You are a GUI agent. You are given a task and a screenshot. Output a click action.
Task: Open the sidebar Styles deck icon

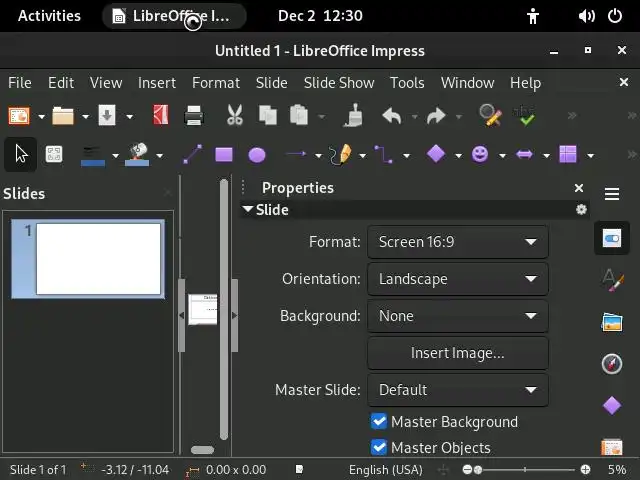click(612, 280)
